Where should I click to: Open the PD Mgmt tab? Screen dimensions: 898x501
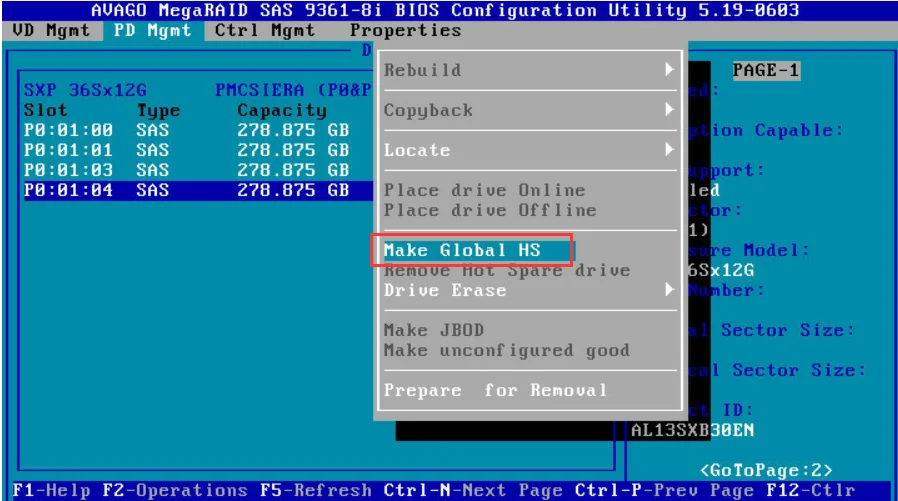[152, 30]
